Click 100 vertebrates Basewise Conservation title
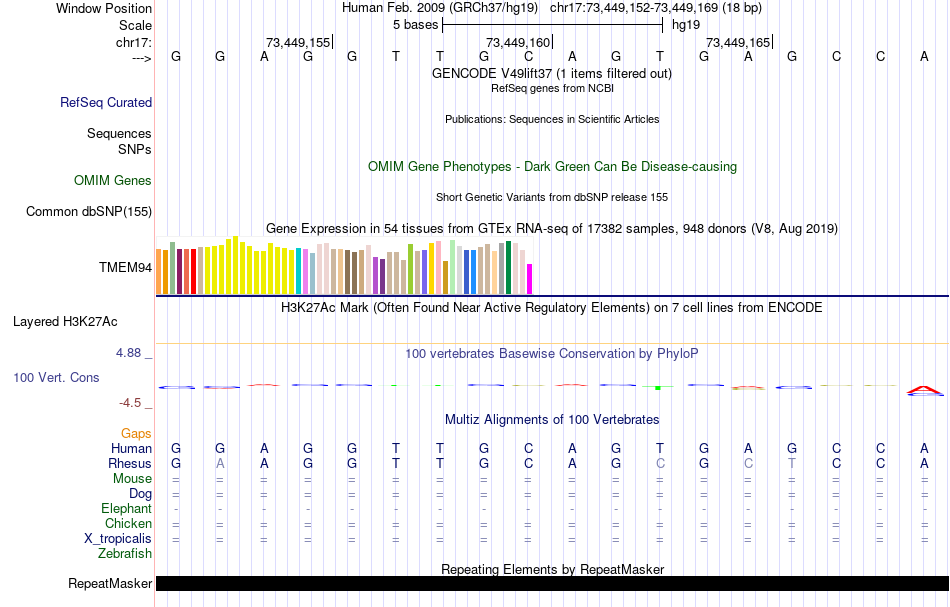The width and height of the screenshot is (950, 607). tap(552, 354)
